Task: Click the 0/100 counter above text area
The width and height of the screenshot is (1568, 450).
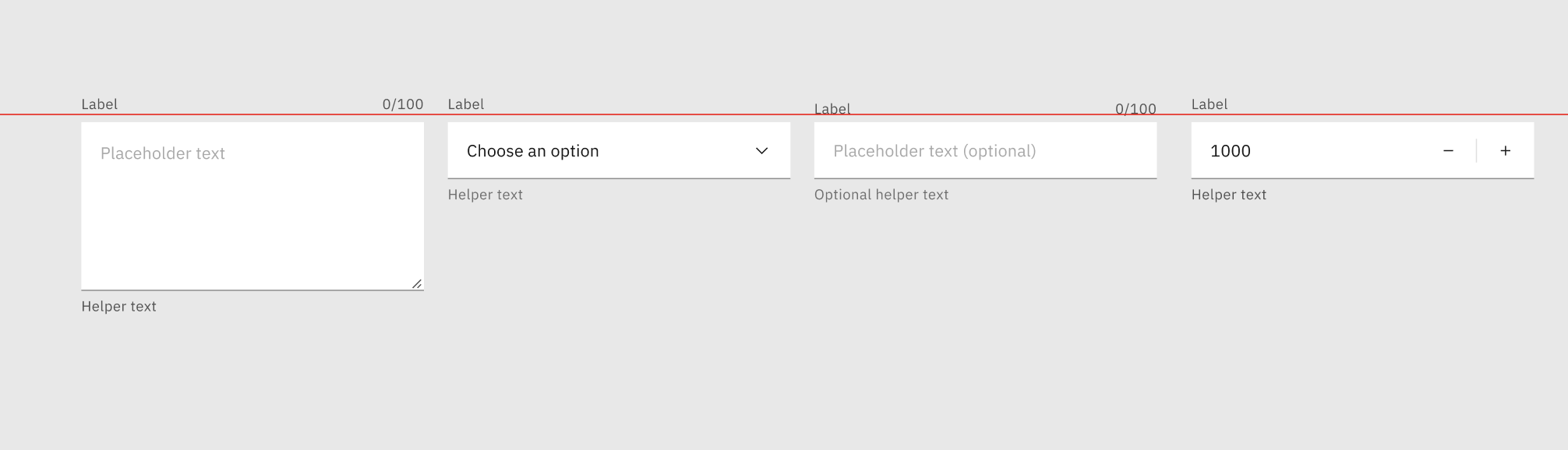Action: click(402, 104)
